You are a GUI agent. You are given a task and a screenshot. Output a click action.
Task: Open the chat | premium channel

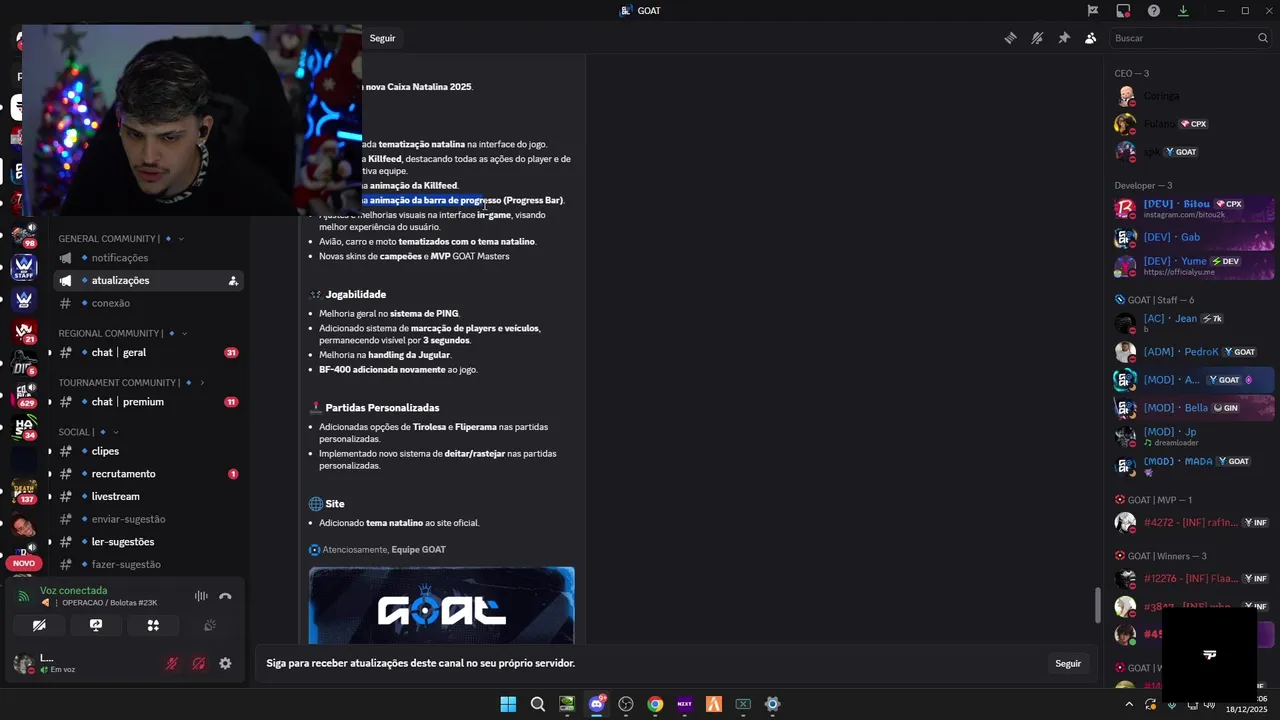point(149,402)
